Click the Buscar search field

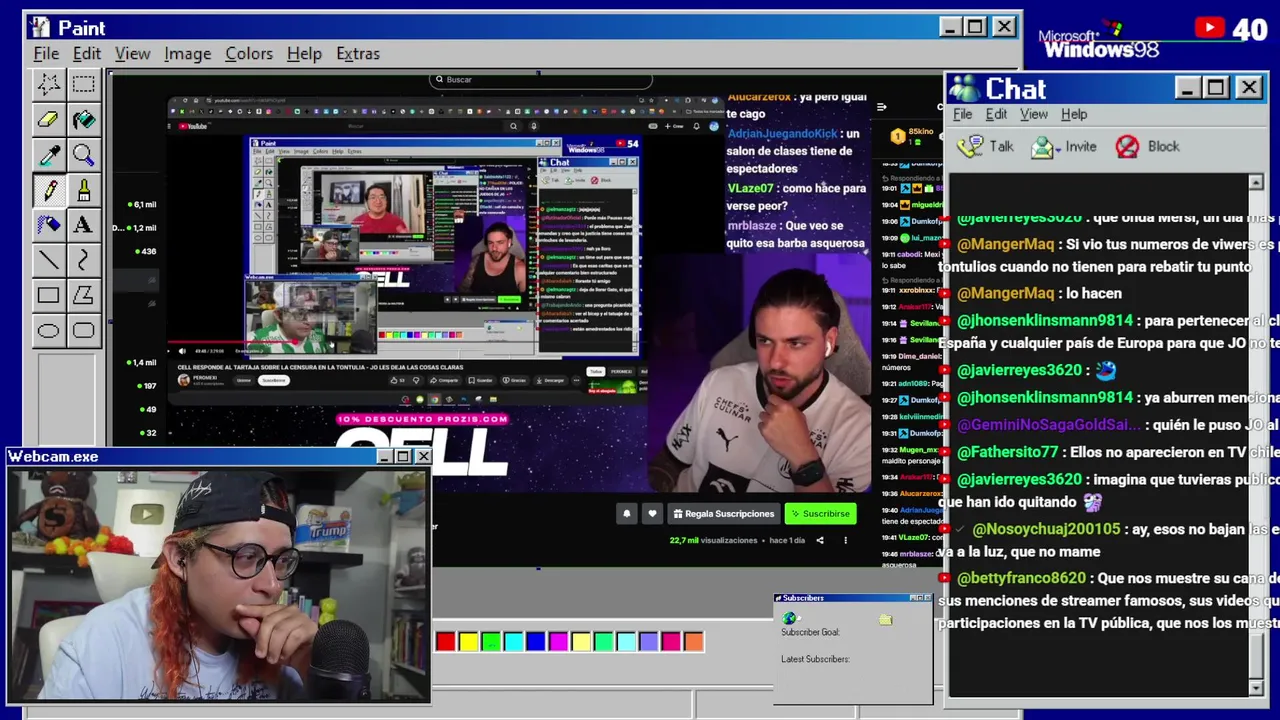pyautogui.click(x=541, y=80)
